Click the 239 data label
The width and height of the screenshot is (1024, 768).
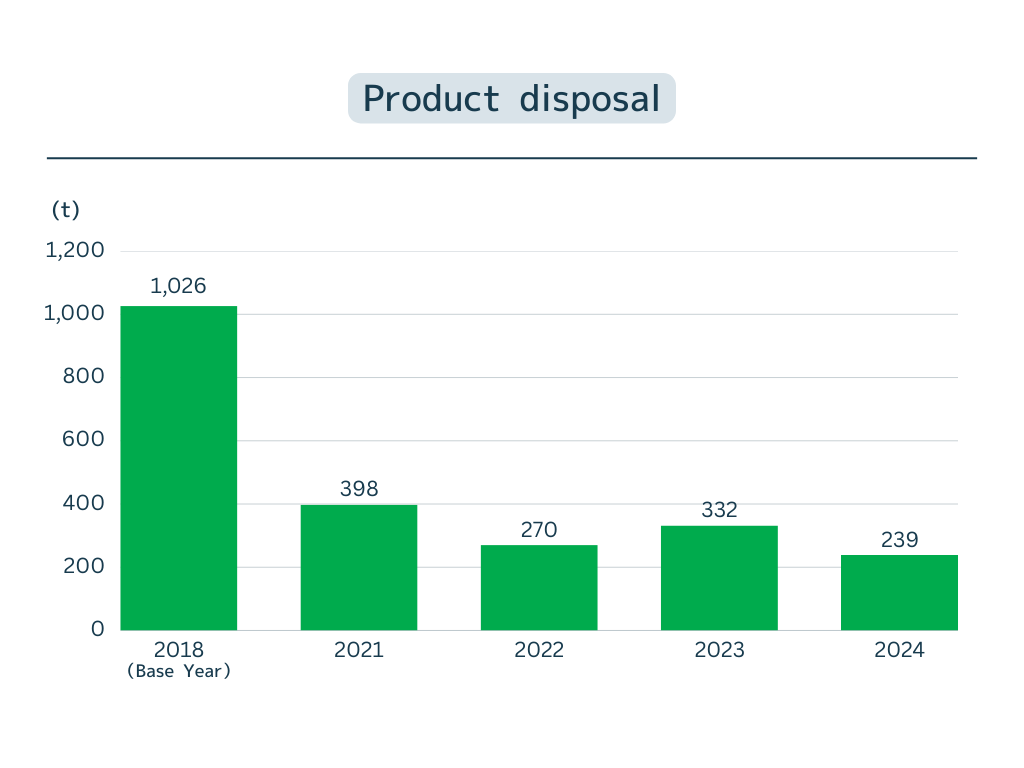[899, 540]
